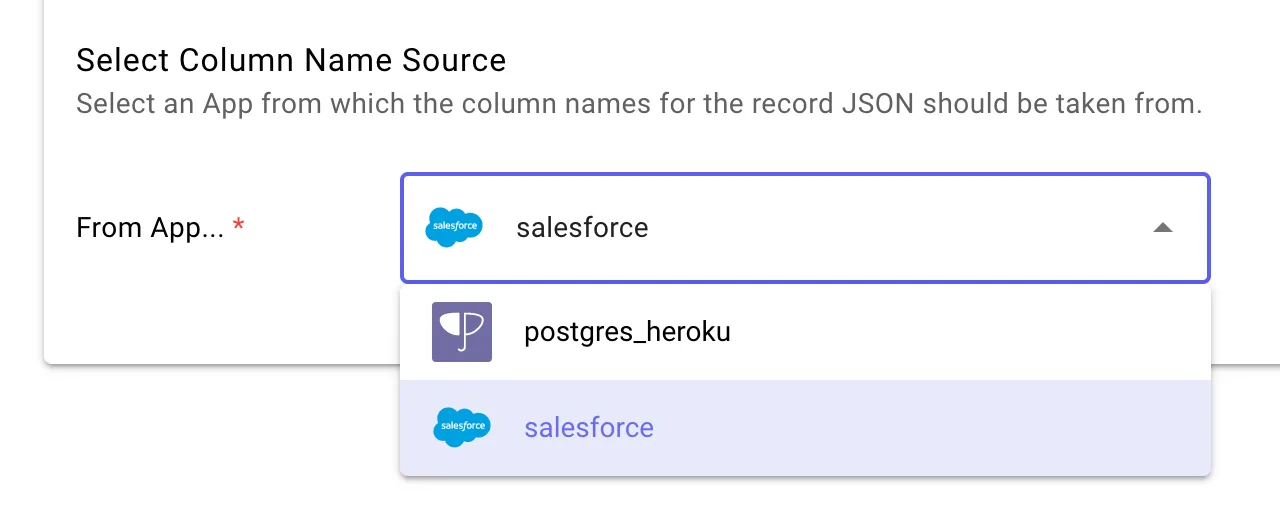Click the salesforce cloud icon in the list

pos(462,428)
